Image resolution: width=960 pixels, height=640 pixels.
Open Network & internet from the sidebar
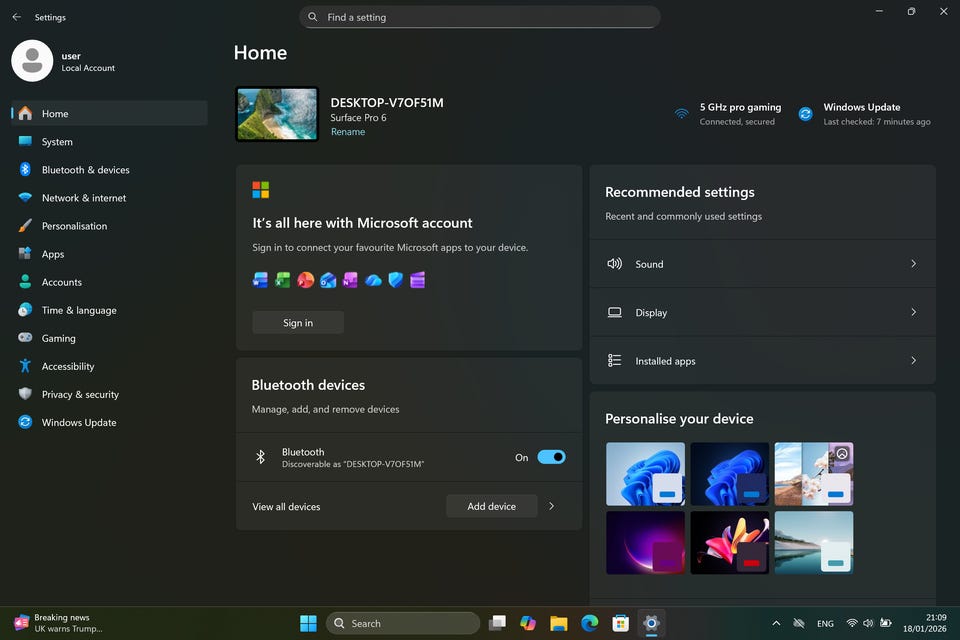pos(84,198)
